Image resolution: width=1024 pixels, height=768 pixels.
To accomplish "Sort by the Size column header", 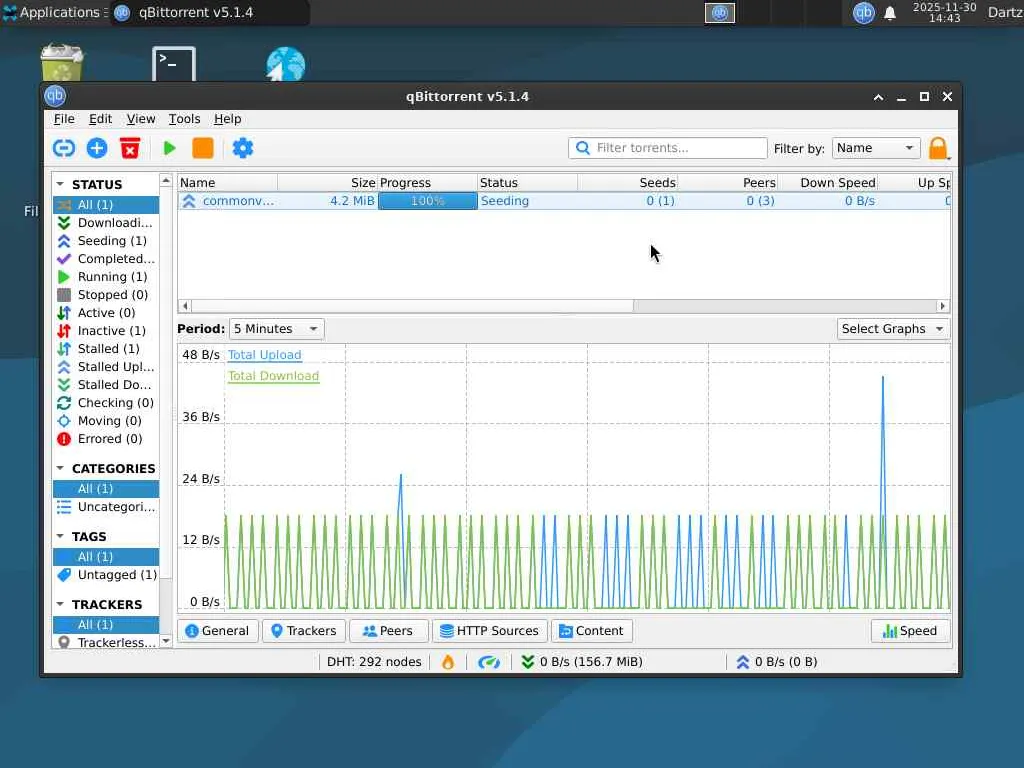I will pos(327,183).
